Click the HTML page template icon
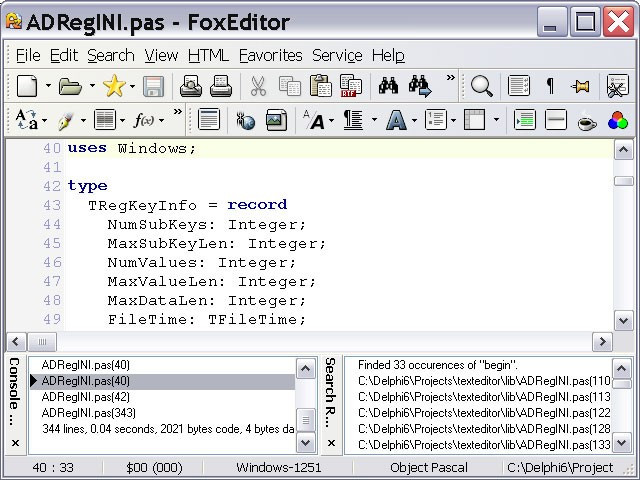The width and height of the screenshot is (640, 480). tap(209, 120)
